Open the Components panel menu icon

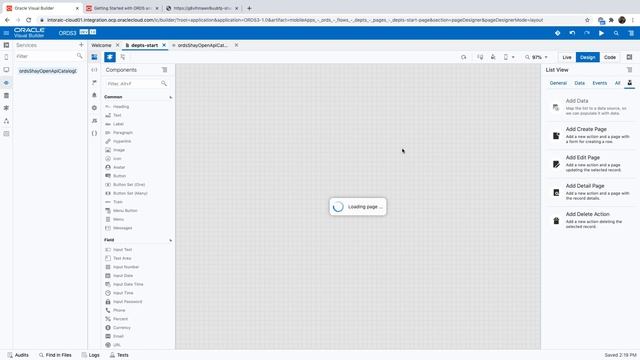coord(164,70)
